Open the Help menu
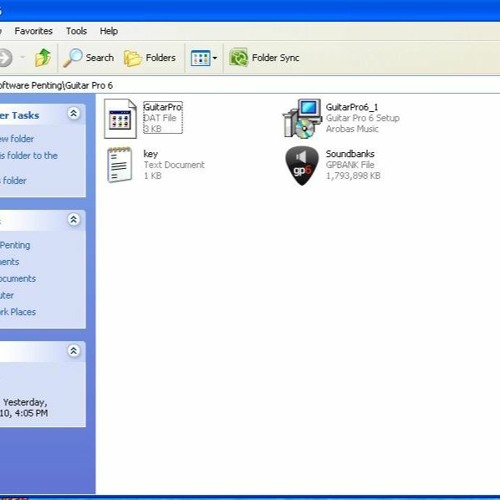 pyautogui.click(x=109, y=31)
